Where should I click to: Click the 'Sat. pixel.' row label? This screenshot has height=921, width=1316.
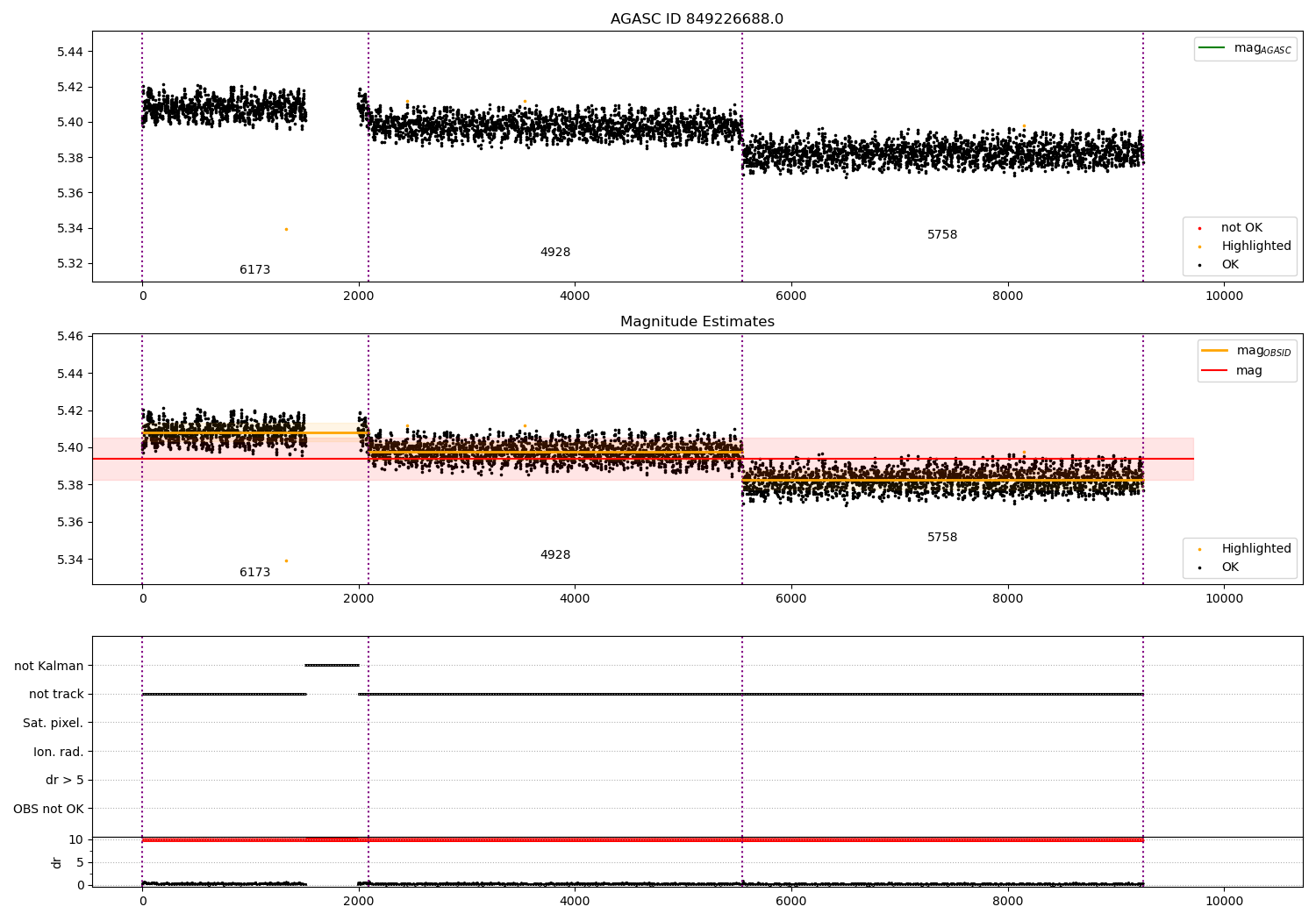click(53, 723)
